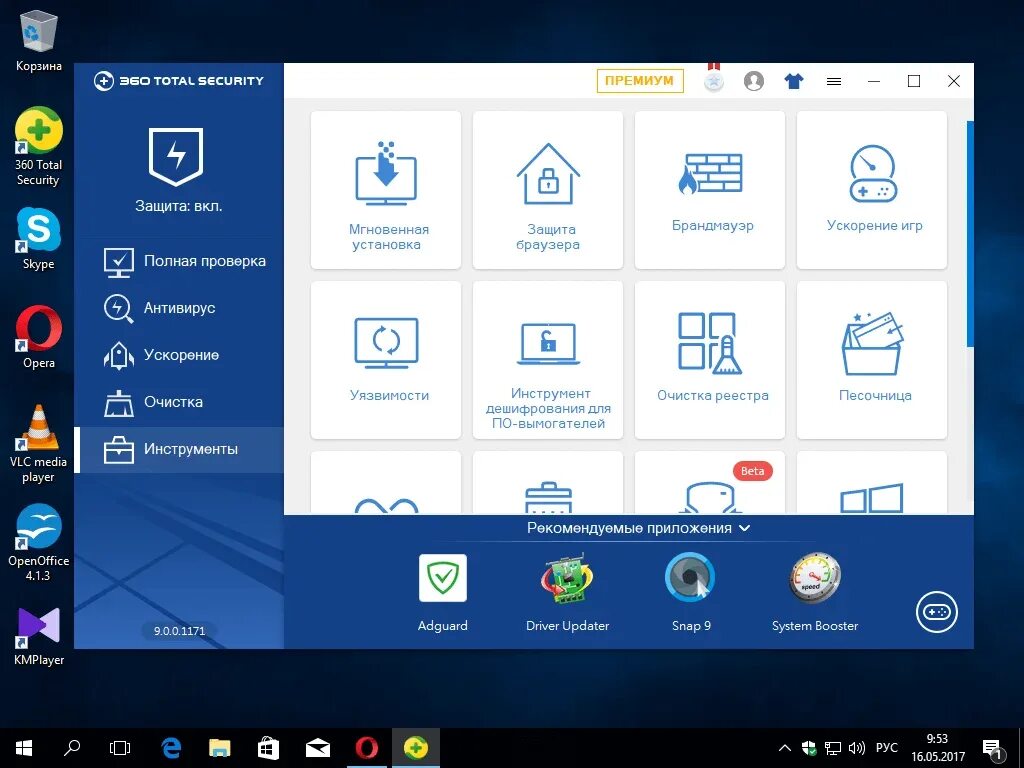Screen dimensions: 1024x768
Task: Launch Microsoft Edge from the taskbar
Action: click(171, 748)
